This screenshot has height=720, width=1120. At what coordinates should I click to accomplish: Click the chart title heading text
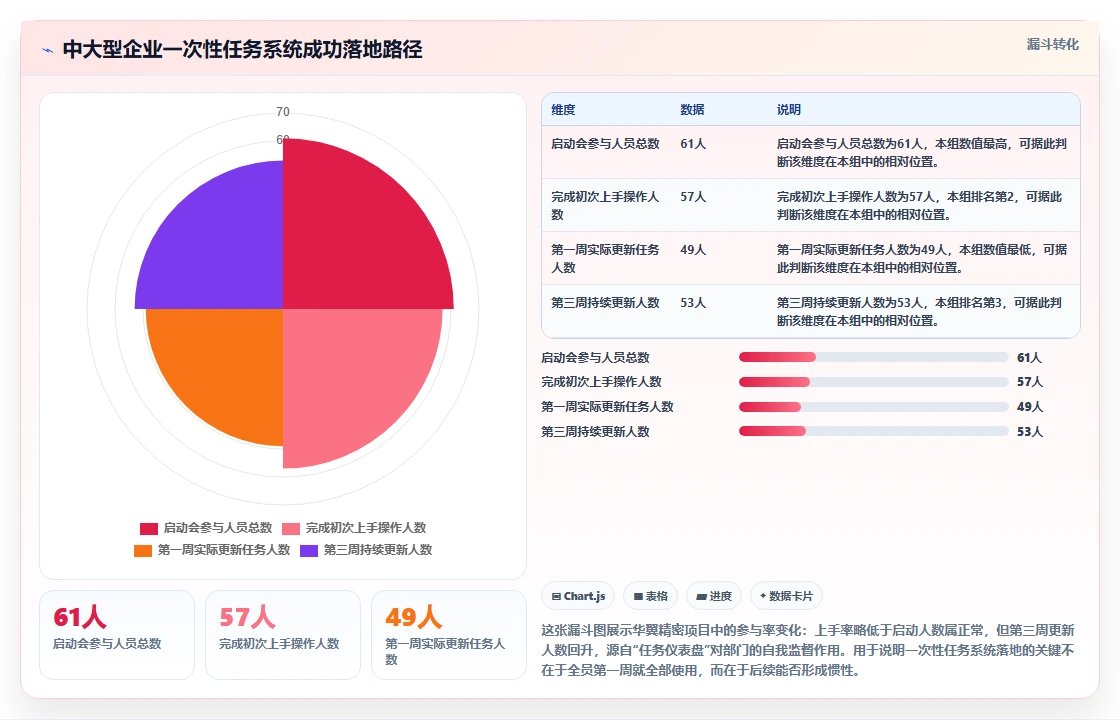[242, 50]
